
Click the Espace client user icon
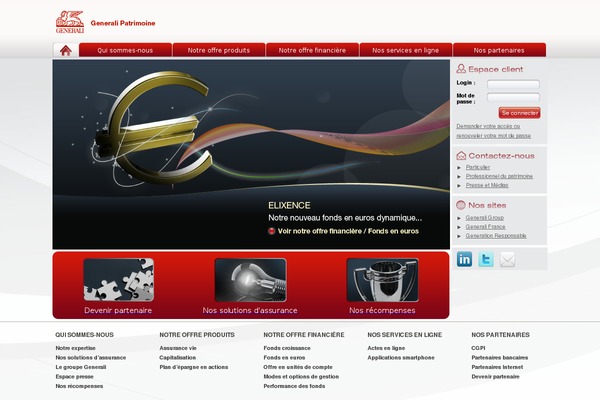[x=461, y=69]
